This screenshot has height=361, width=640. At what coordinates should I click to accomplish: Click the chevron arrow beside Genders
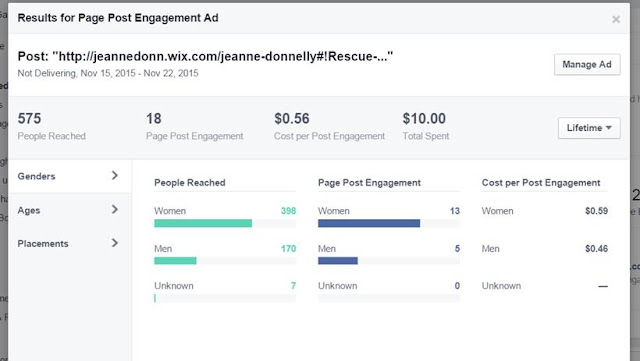[x=115, y=176]
